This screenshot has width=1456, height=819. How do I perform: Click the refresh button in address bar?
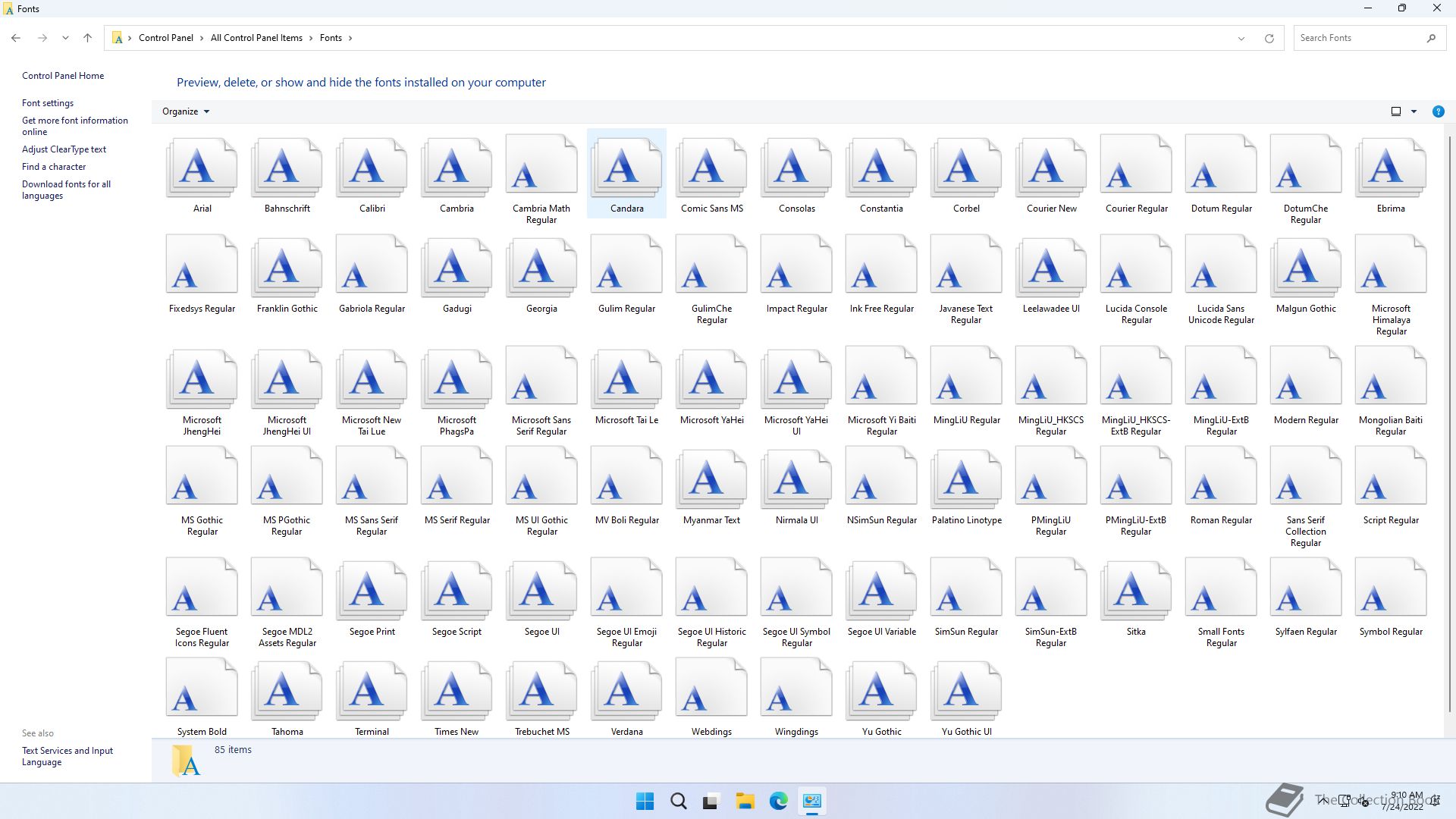coord(1269,38)
